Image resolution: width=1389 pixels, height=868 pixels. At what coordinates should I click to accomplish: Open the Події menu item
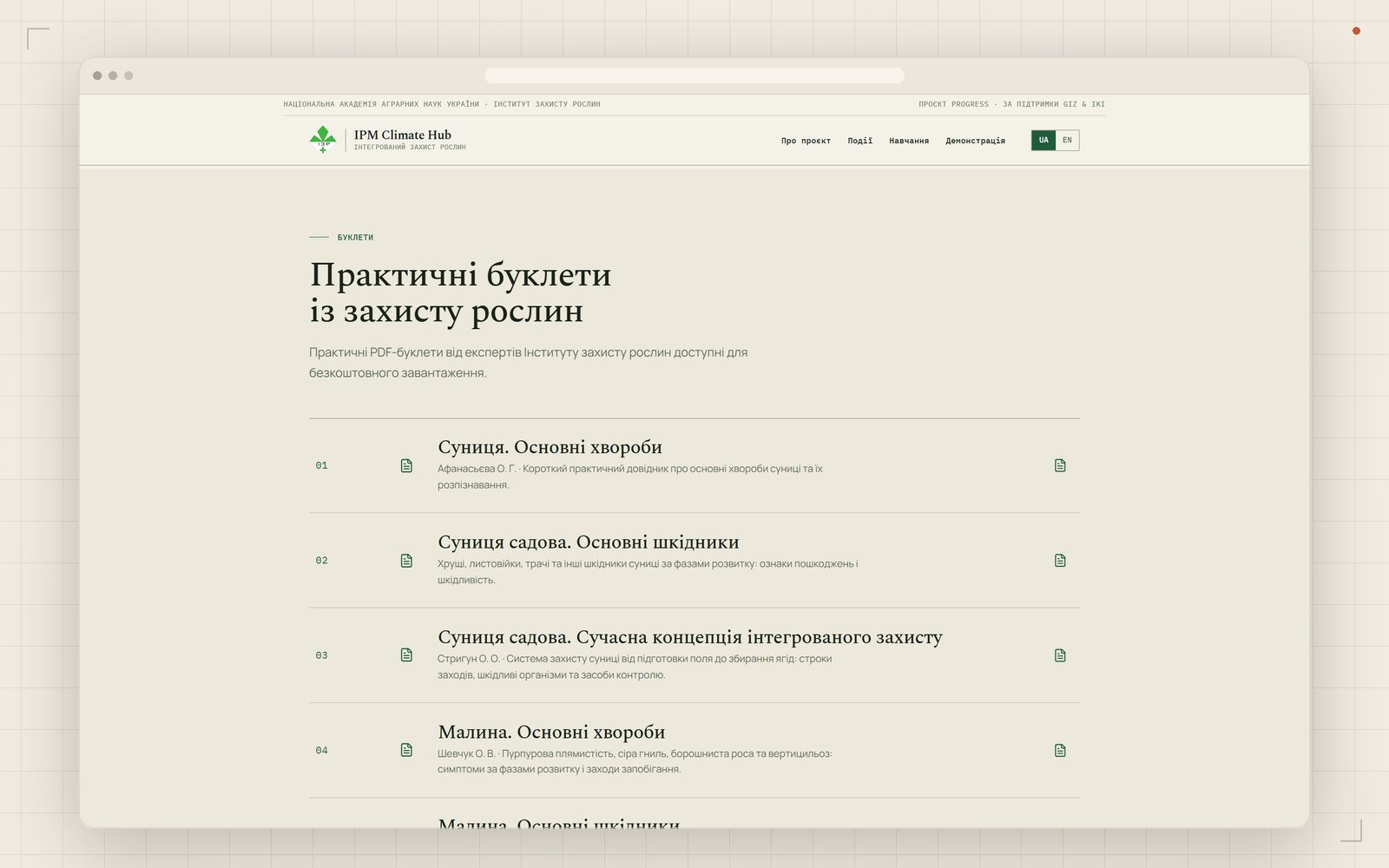860,141
